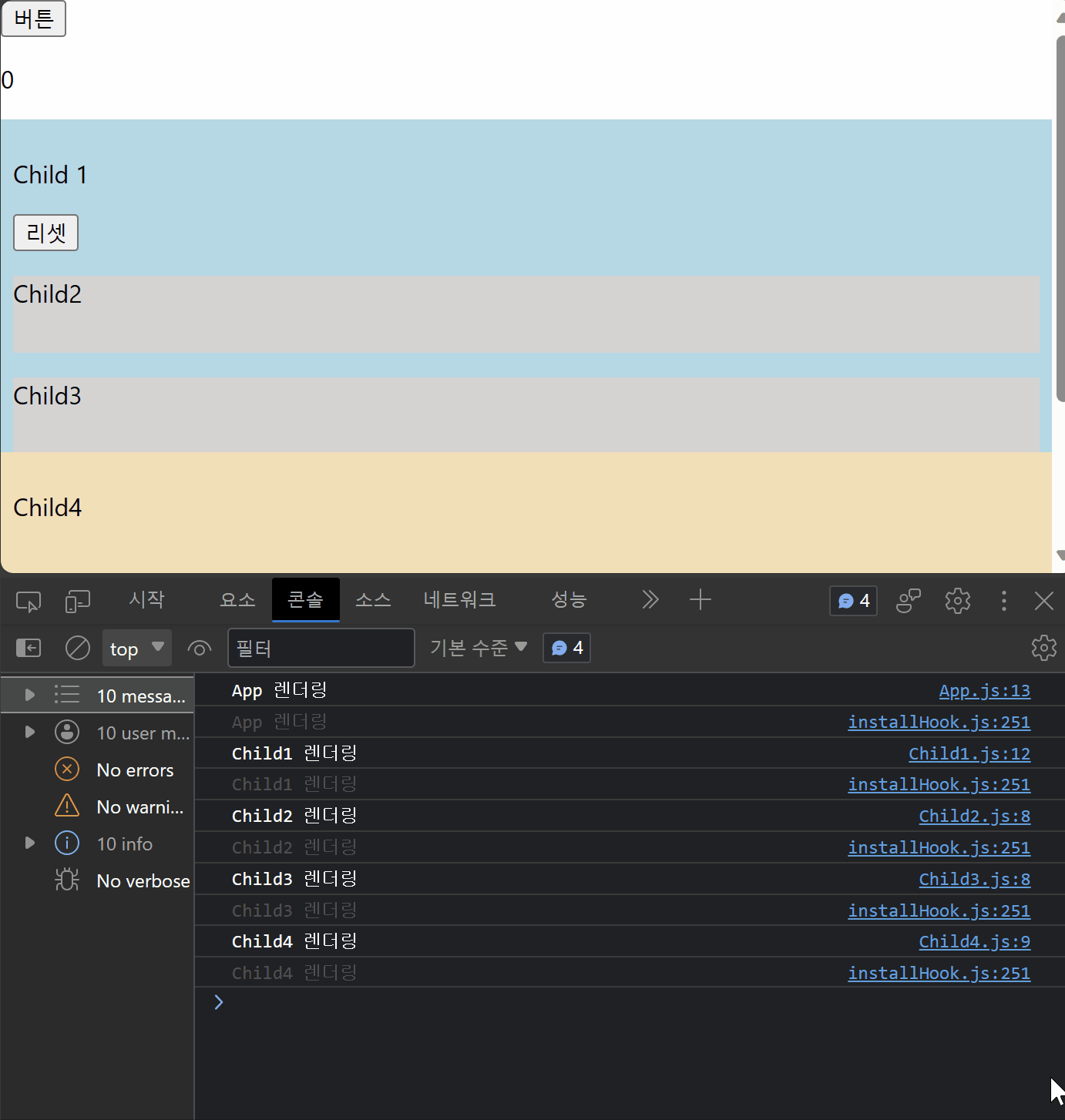
Task: Switch to the 소스 tab
Action: [x=373, y=599]
